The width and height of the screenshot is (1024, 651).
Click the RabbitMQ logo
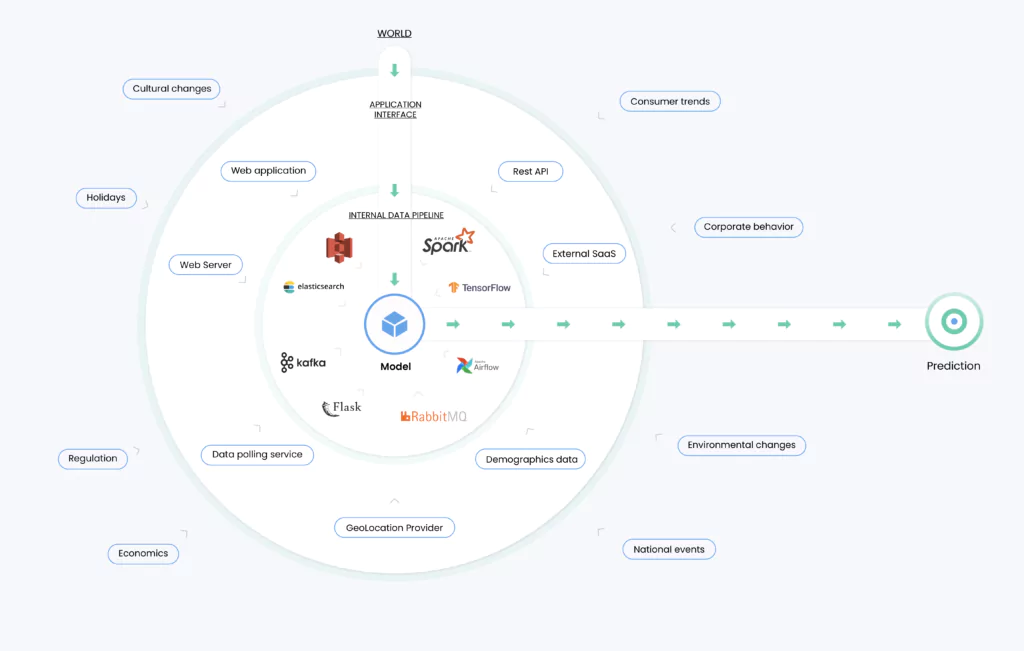point(434,416)
